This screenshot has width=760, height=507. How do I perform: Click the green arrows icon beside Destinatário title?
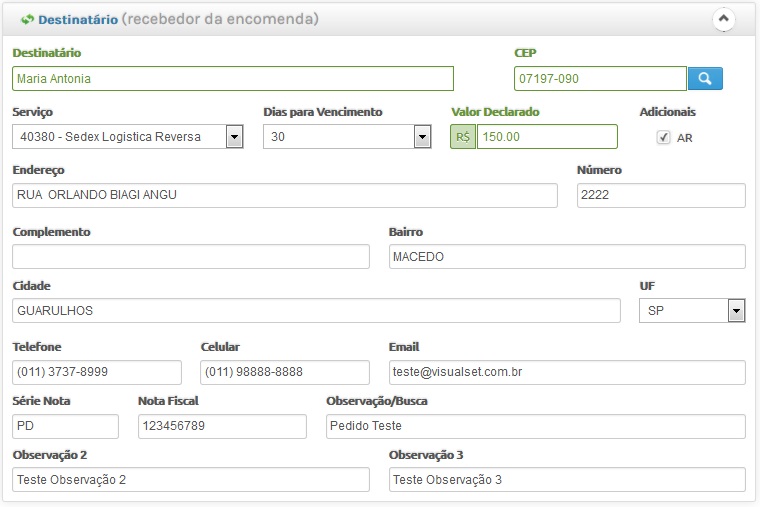(x=27, y=19)
